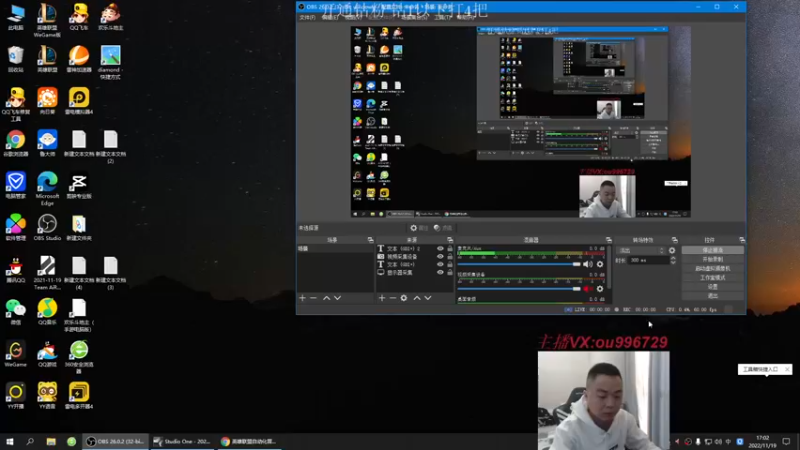Pop out the 控件 dock panel
Viewport: 800px width, 450px height.
(742, 240)
